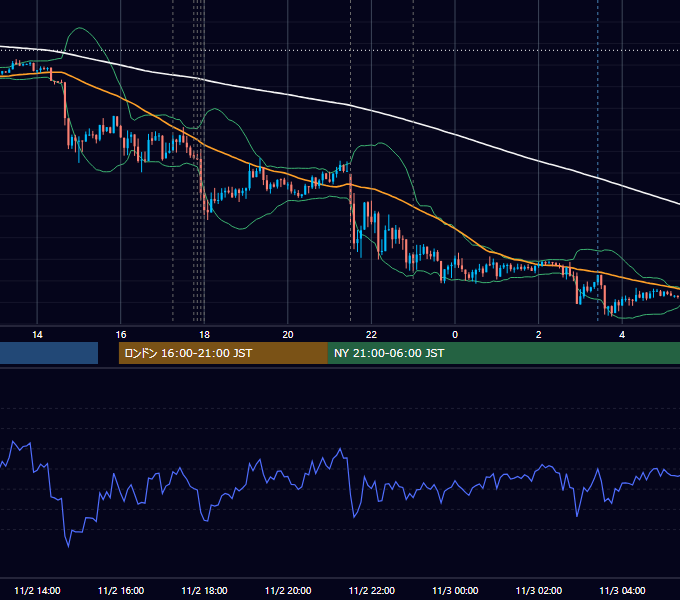Image resolution: width=680 pixels, height=600 pixels.
Task: Click the blue session bar before London
Action: coord(49,353)
